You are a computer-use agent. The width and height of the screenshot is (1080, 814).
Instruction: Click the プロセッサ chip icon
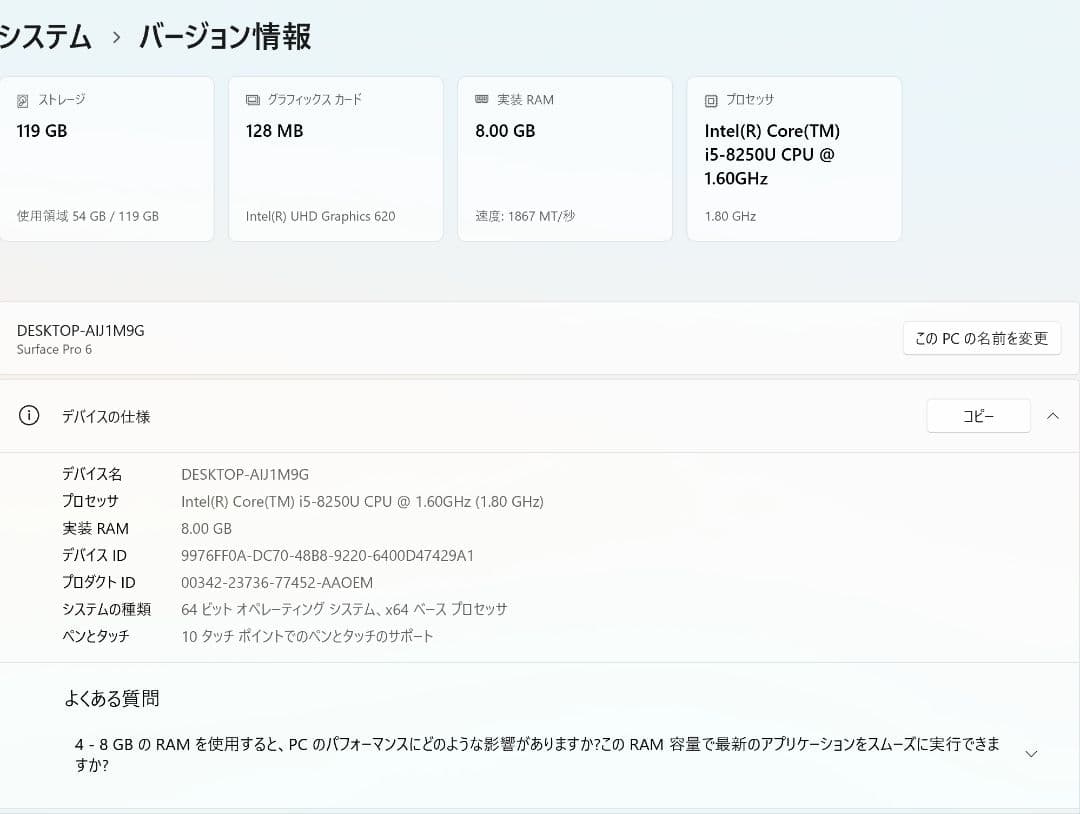tap(710, 98)
